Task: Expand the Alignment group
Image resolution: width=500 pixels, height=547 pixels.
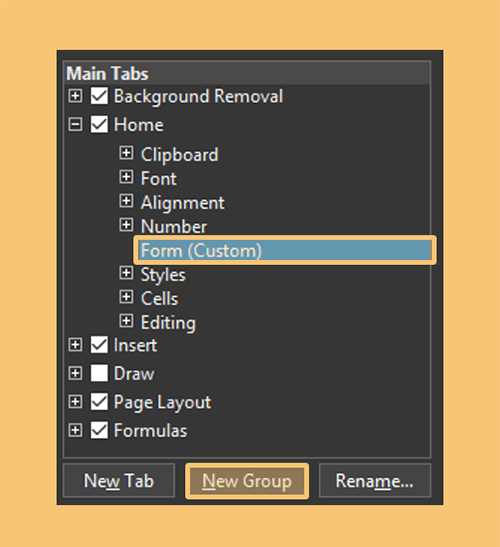Action: click(126, 201)
